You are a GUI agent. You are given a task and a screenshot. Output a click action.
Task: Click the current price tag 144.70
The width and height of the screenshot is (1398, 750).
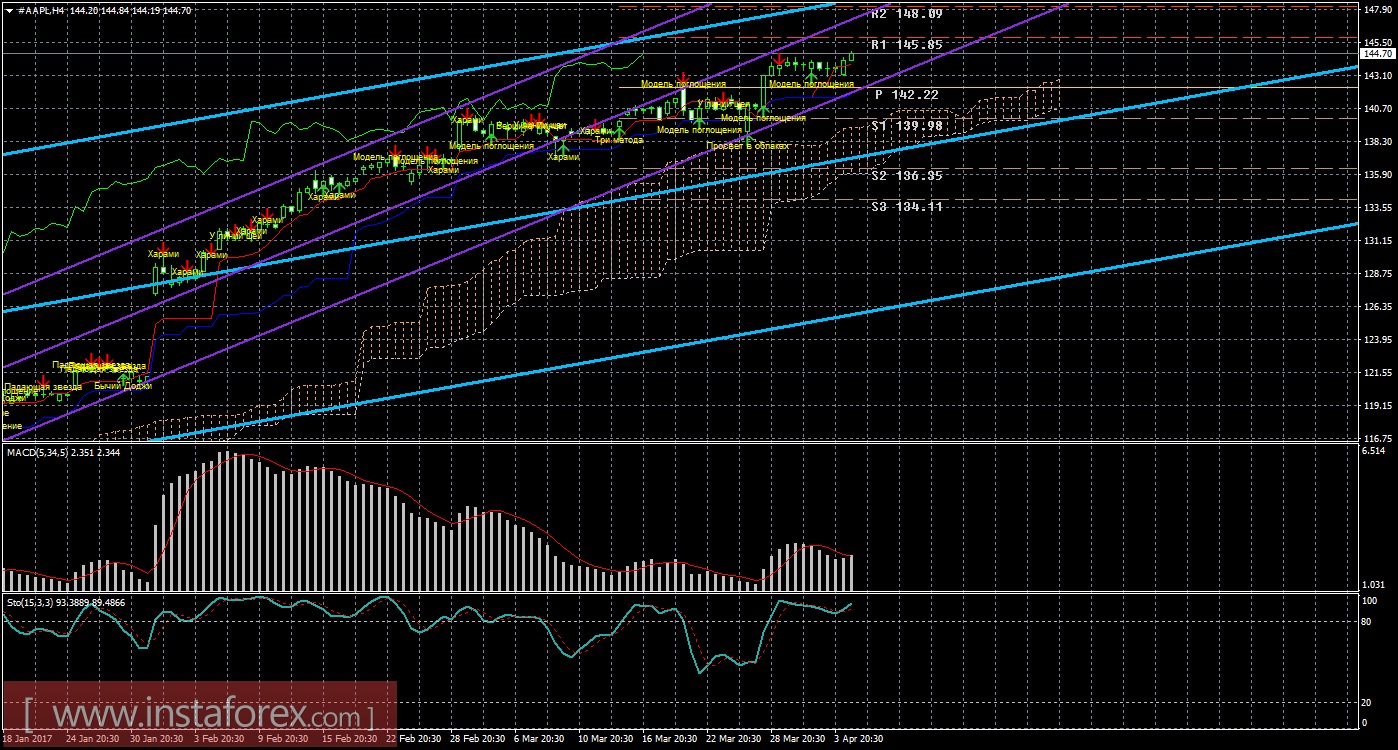tap(1379, 54)
